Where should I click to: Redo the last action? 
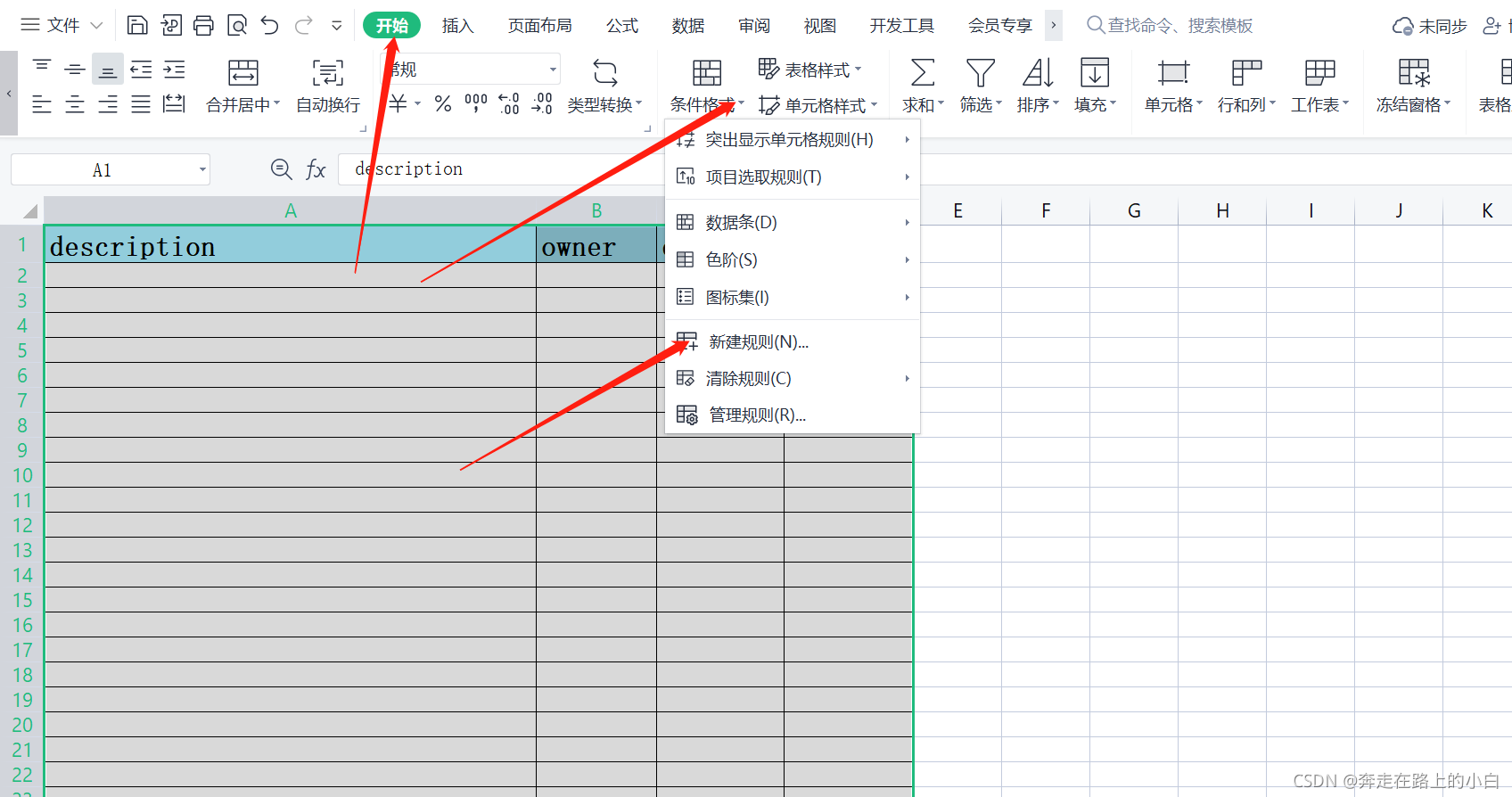click(x=303, y=25)
